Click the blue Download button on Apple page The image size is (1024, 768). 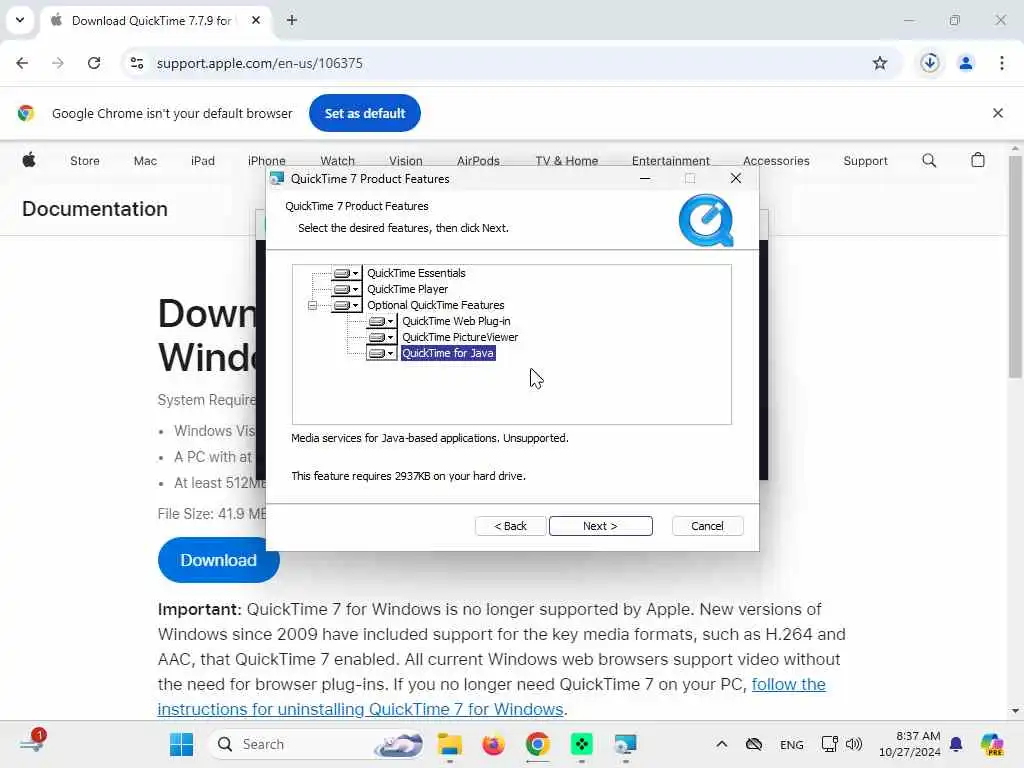(x=218, y=560)
